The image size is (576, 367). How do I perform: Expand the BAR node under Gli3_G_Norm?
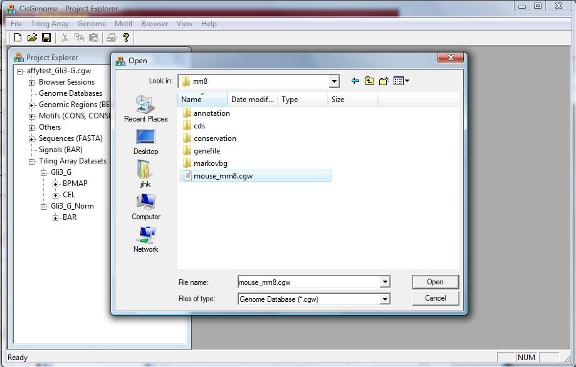(55, 218)
